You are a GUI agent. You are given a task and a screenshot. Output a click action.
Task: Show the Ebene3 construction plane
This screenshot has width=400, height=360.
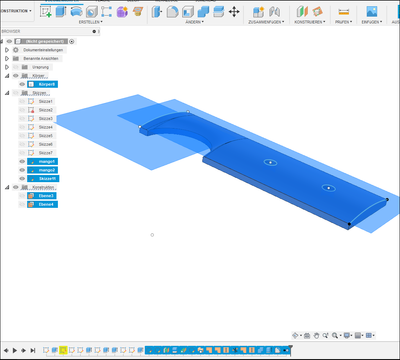[22, 196]
